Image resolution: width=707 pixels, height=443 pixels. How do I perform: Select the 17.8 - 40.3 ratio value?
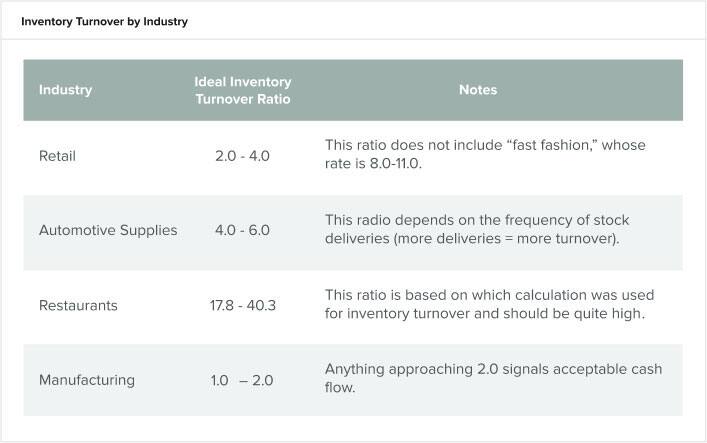[243, 305]
